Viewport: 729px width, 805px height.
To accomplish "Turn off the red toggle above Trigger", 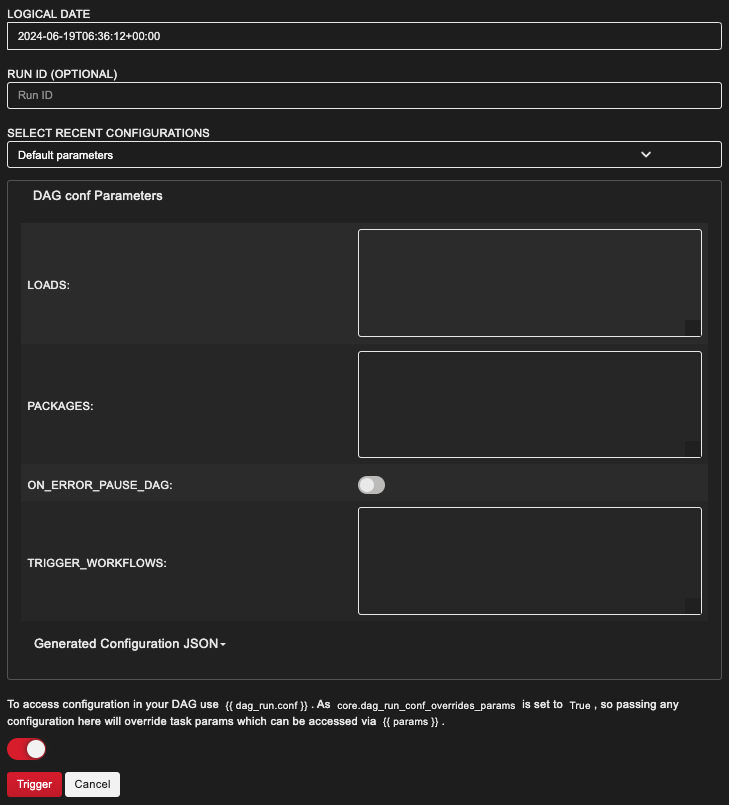I will tap(27, 749).
